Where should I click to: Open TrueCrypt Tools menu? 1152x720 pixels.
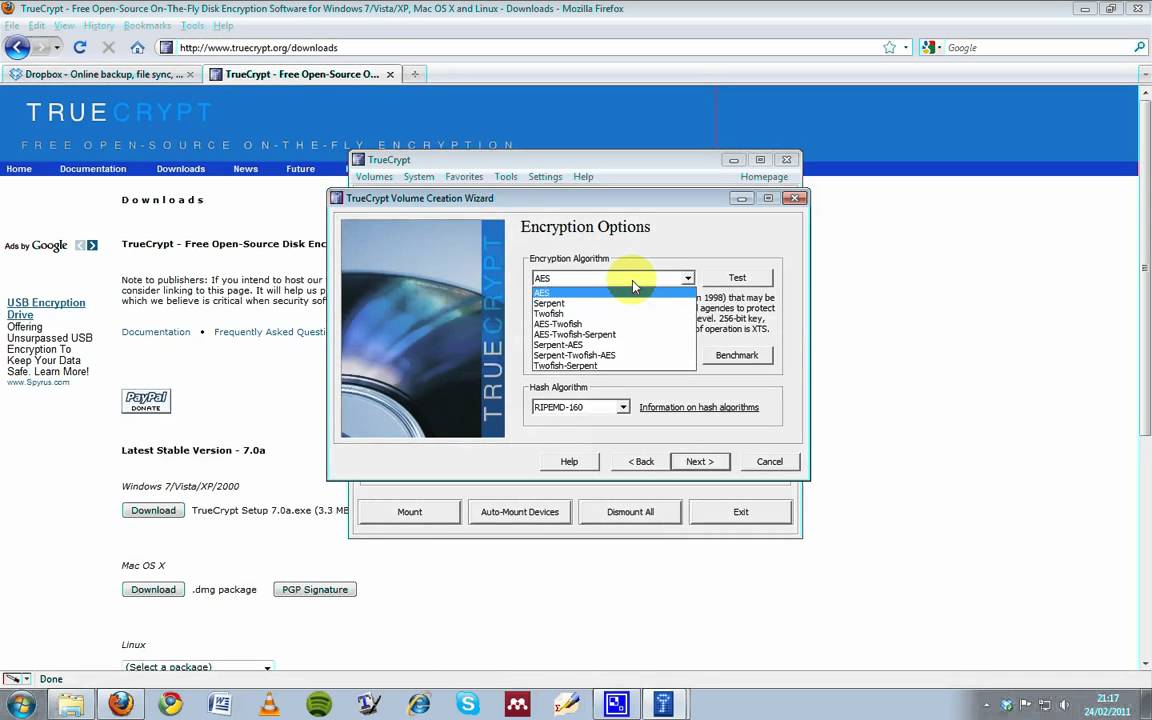[505, 177]
